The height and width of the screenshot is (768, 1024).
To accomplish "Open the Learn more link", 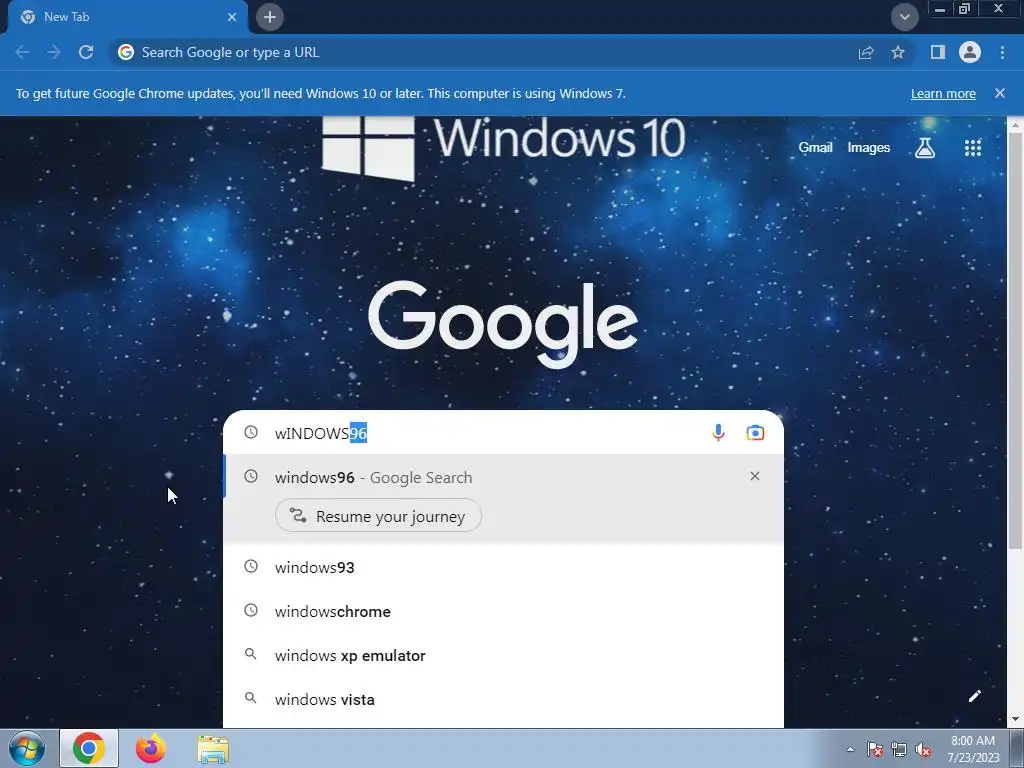I will 943,93.
